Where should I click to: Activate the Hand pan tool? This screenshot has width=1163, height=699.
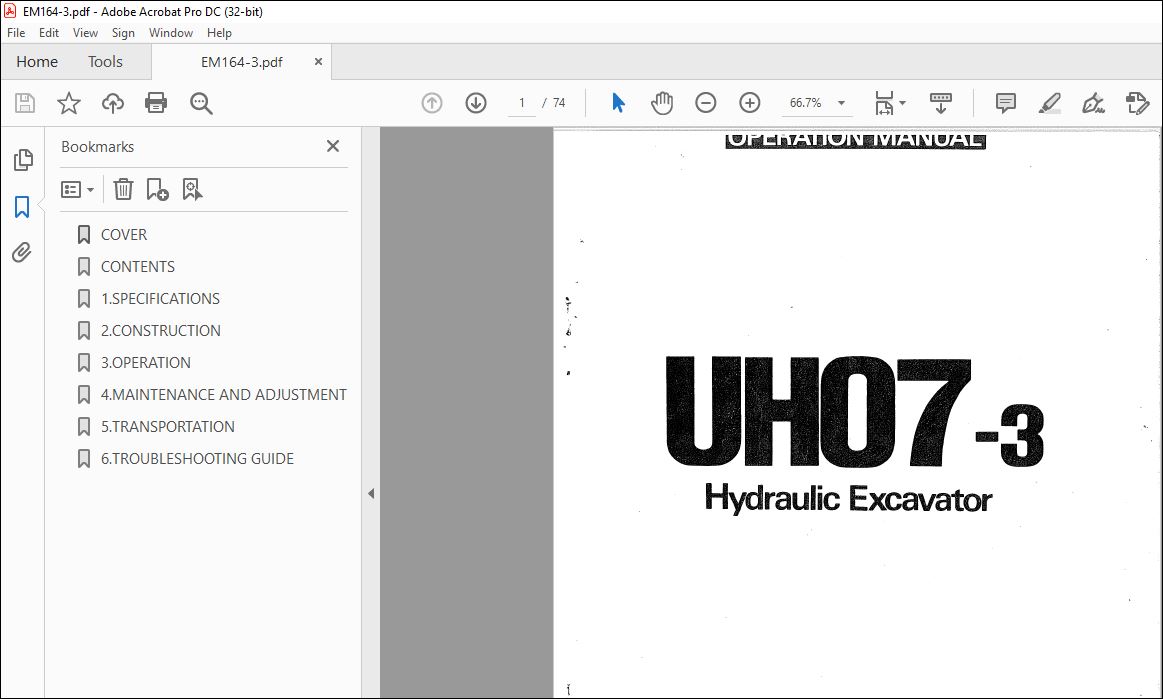click(x=662, y=102)
